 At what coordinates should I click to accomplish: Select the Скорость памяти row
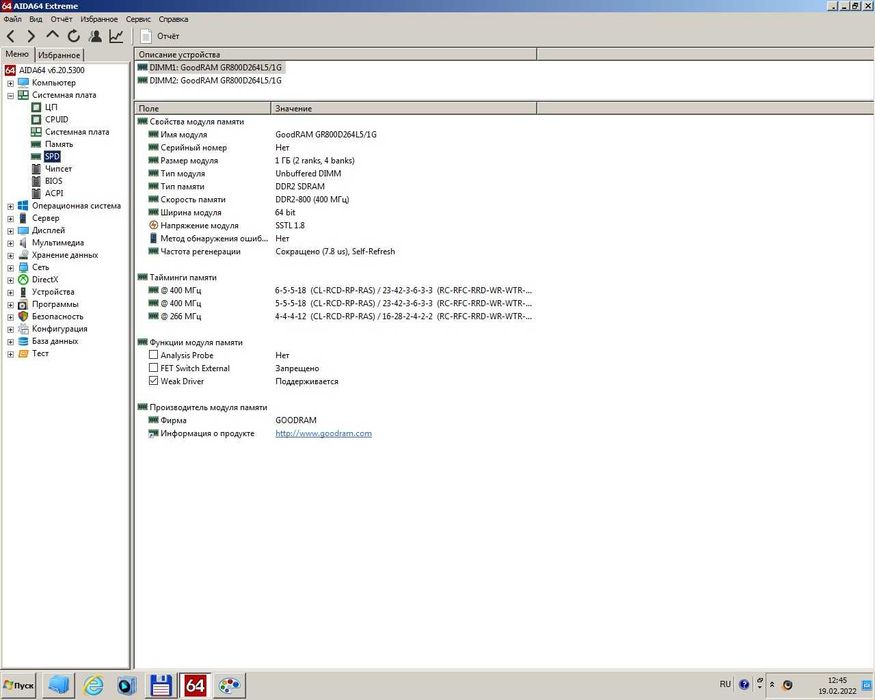tap(336, 199)
